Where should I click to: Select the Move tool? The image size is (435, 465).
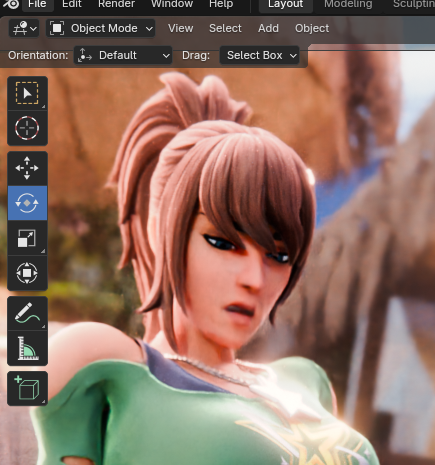[x=27, y=168]
